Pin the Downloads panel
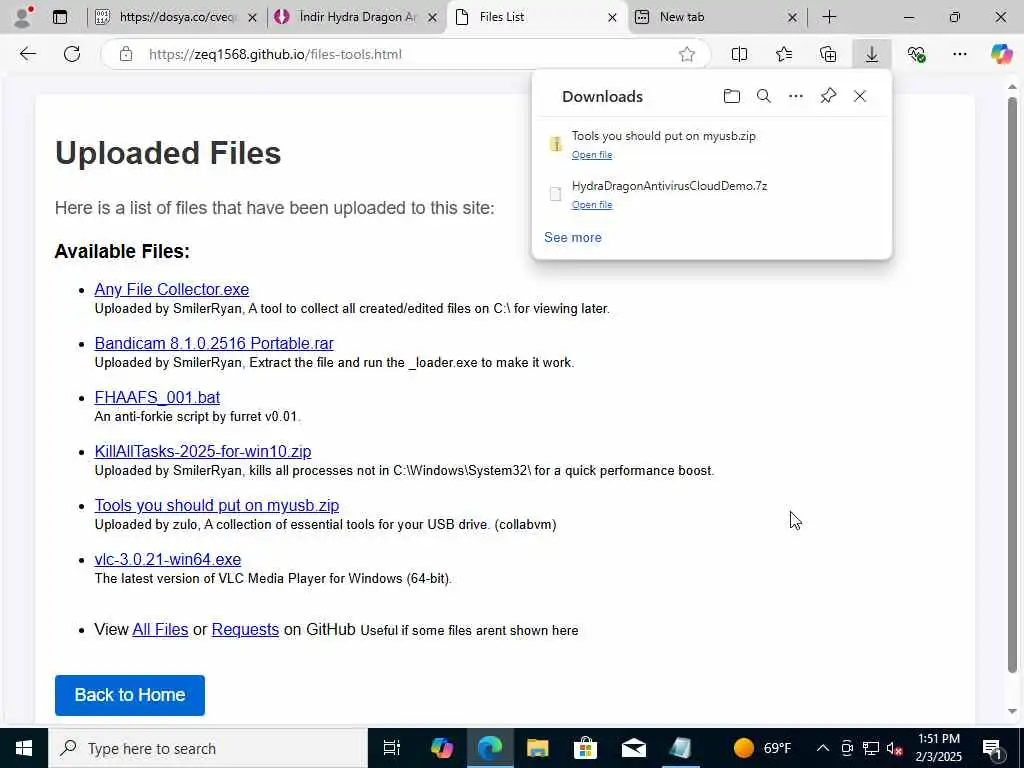 (828, 97)
